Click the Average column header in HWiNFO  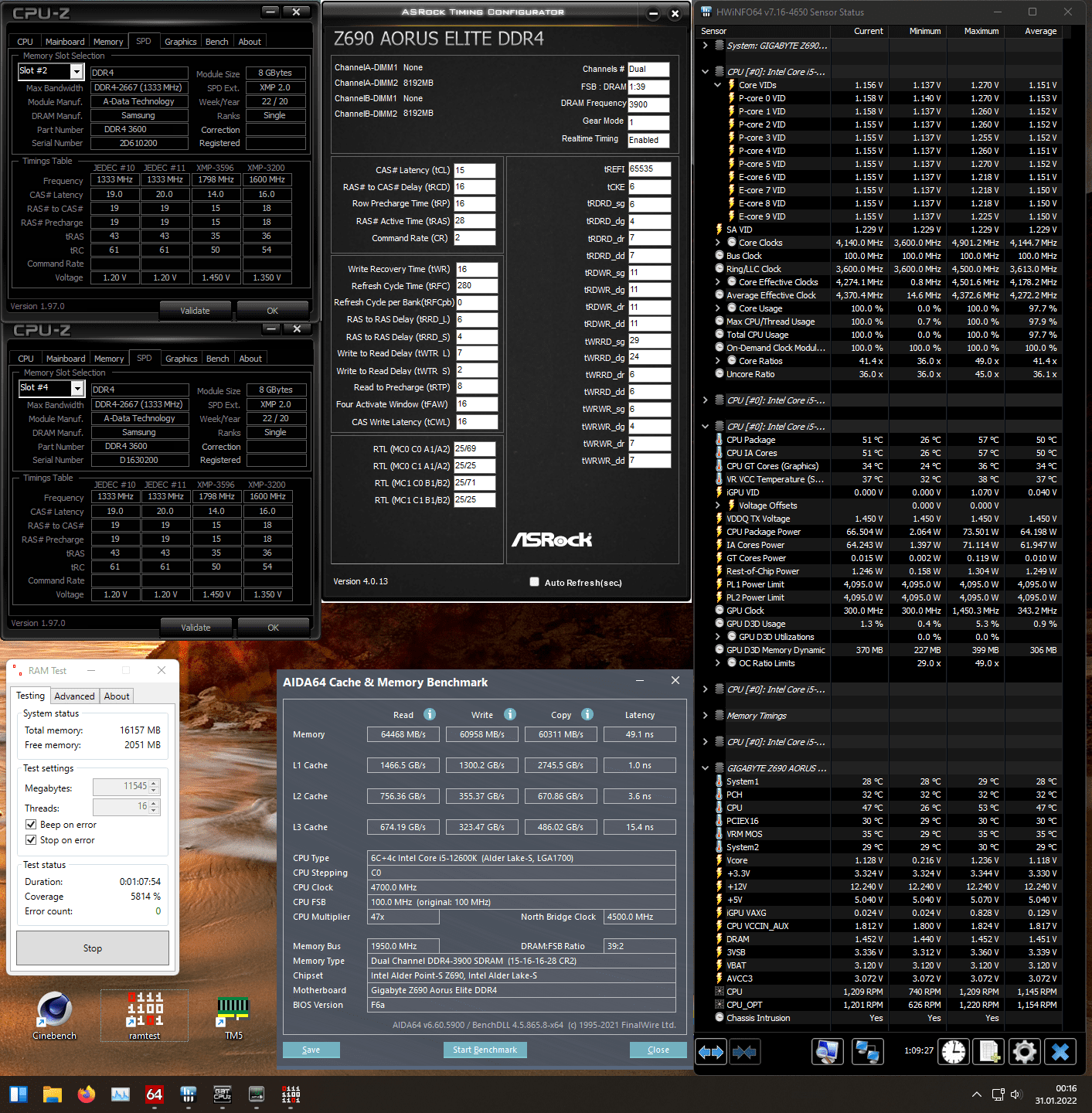tap(1040, 31)
